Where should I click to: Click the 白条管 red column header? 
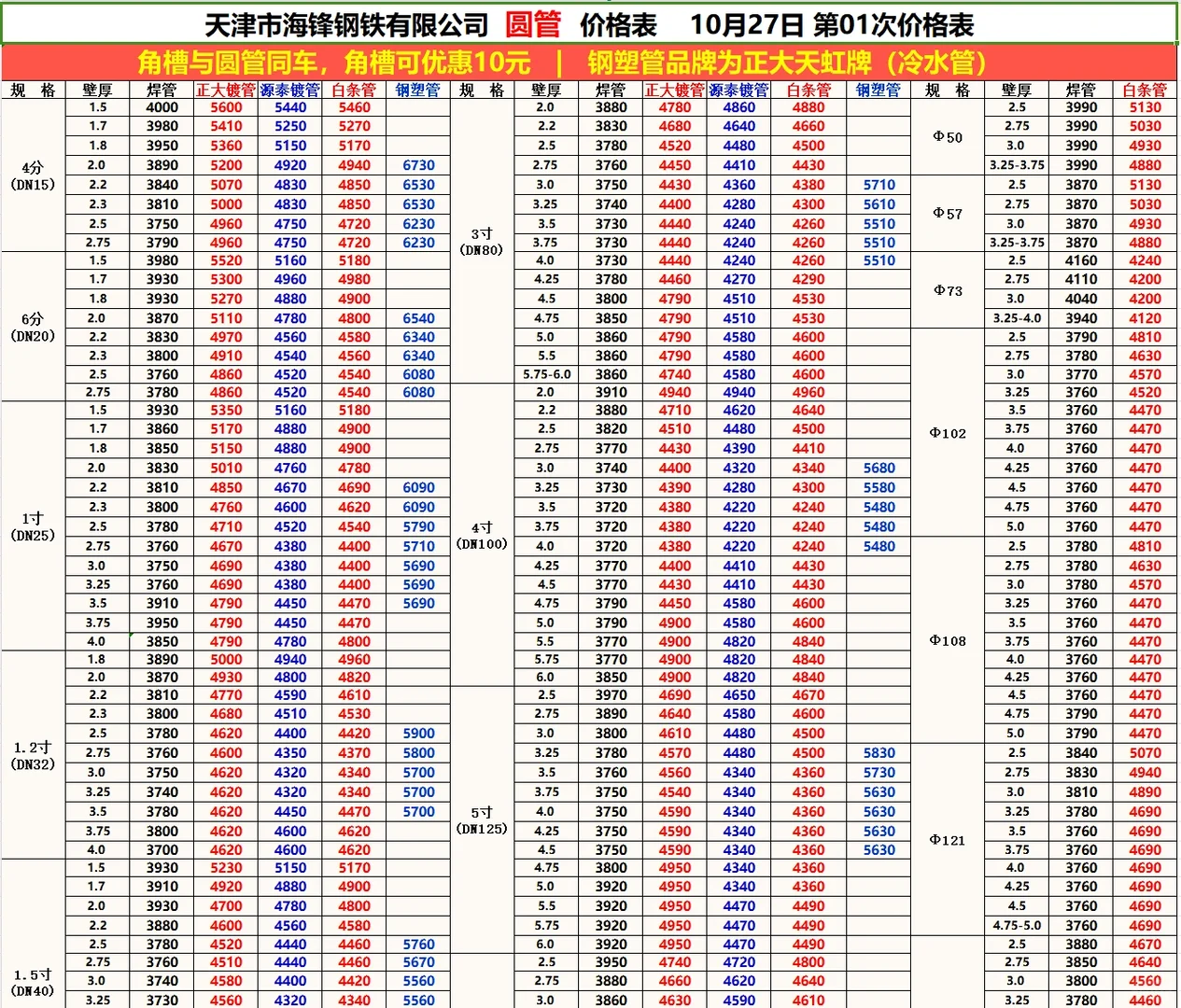(353, 91)
